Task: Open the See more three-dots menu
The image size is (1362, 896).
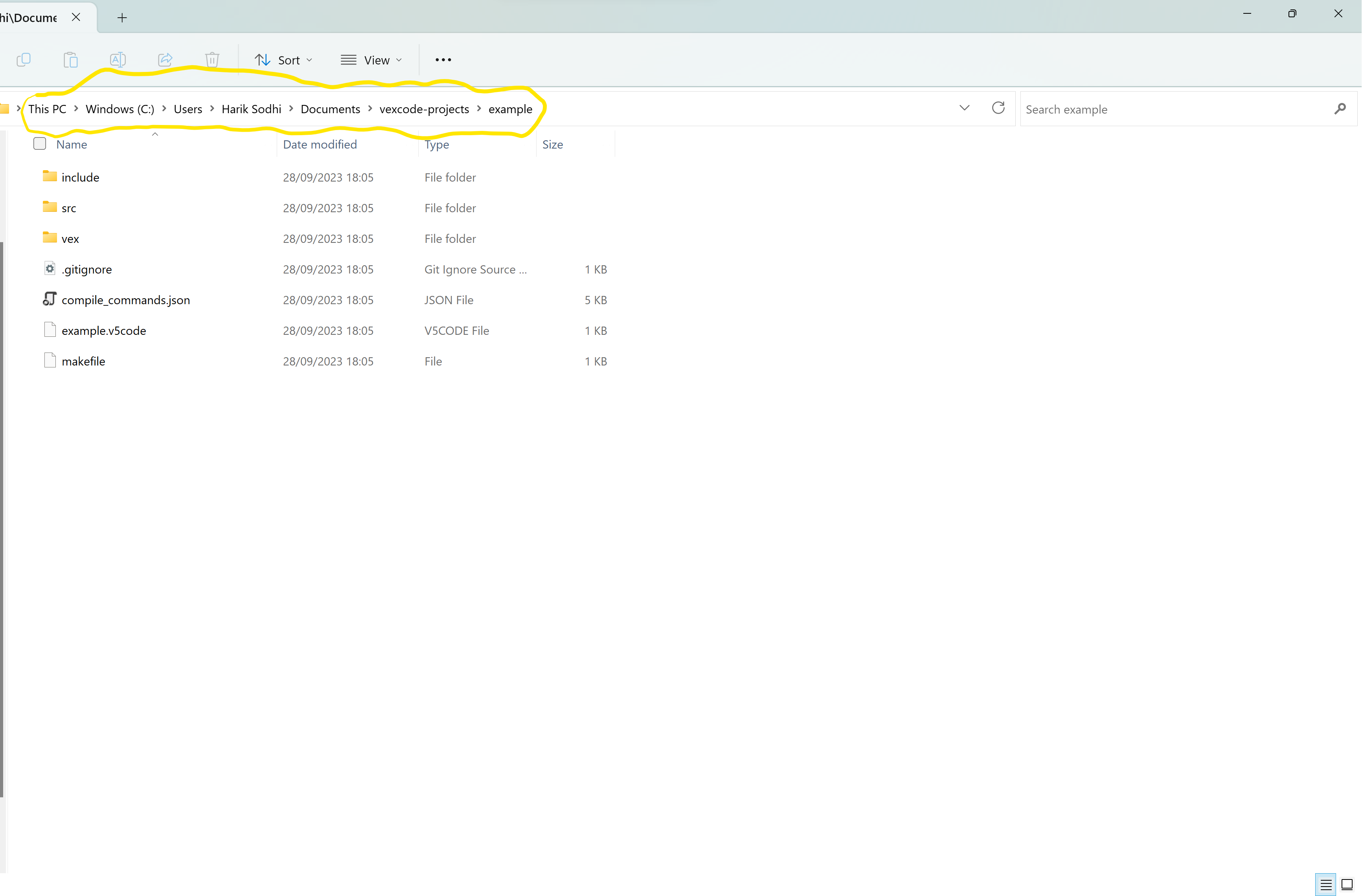Action: [x=443, y=59]
